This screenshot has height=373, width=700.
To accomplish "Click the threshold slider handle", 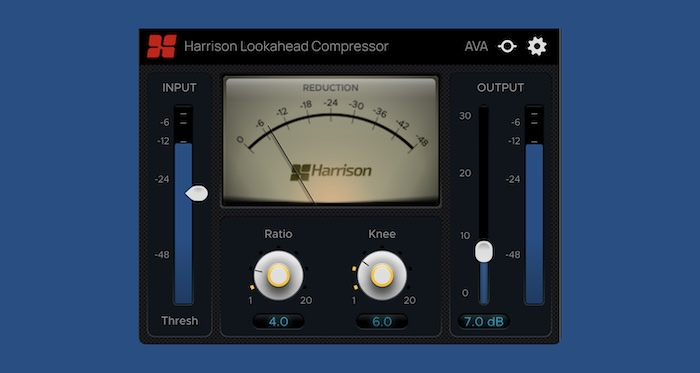I will click(x=196, y=194).
